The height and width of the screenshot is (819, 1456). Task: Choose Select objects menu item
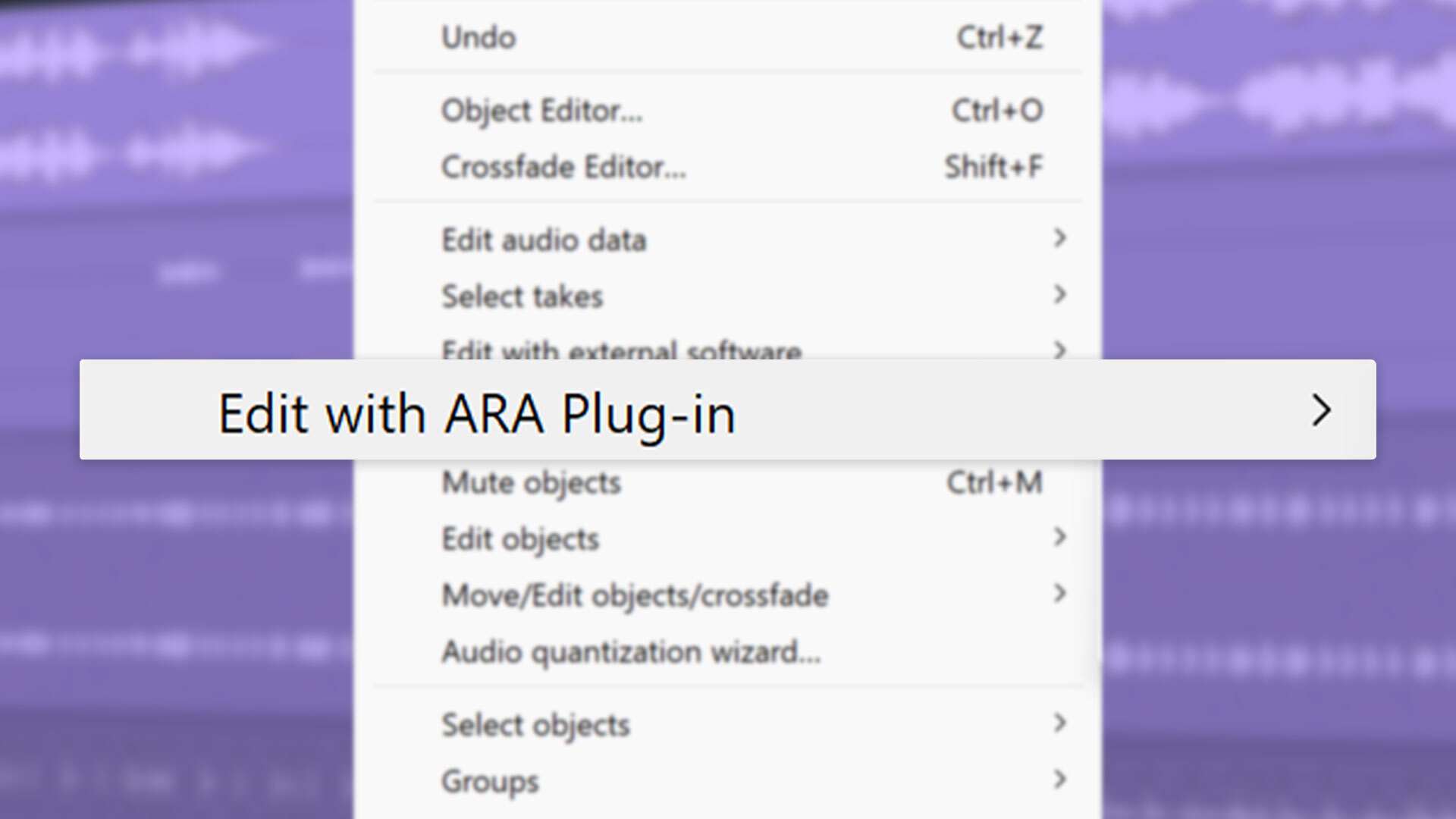point(727,725)
